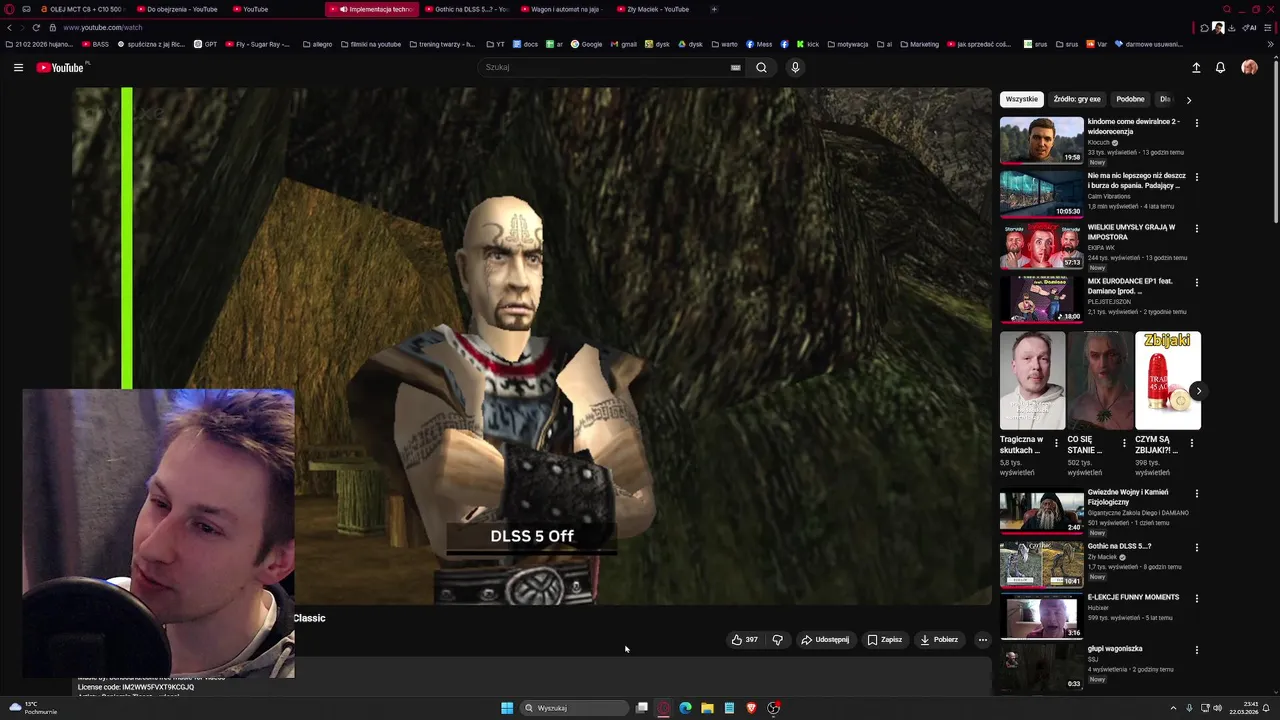The image size is (1280, 720).
Task: Show hidden system tray icons
Action: (1173, 708)
